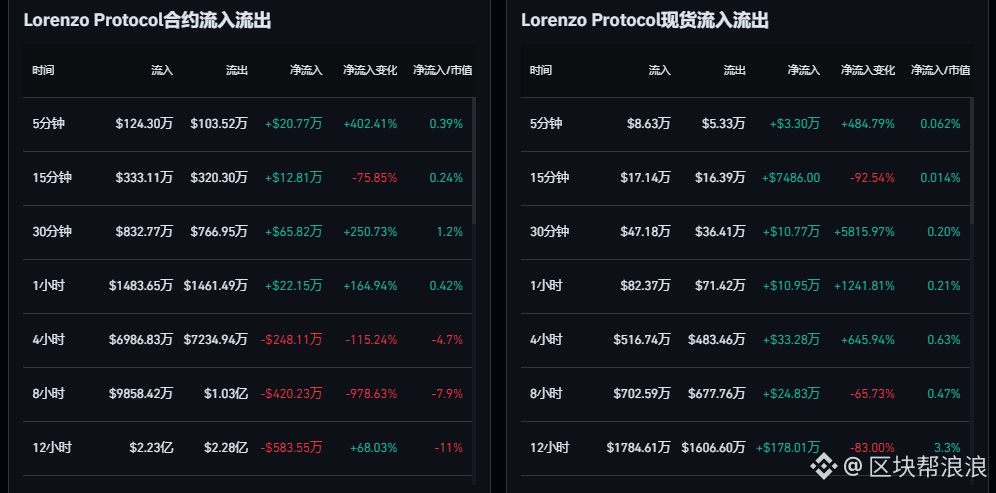
Task: Click change value +402.41%
Action: click(370, 124)
